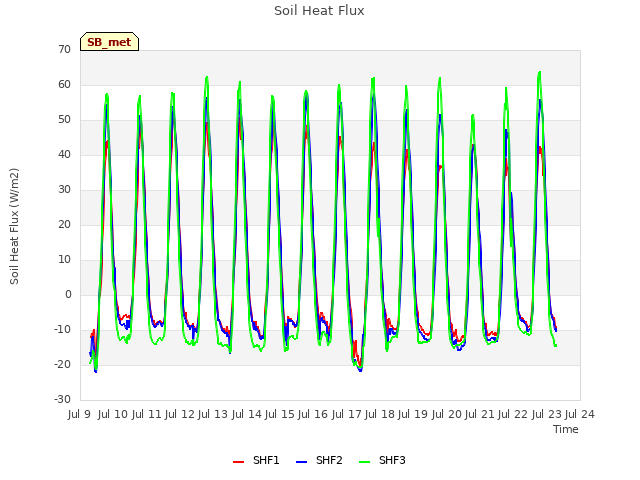Click the Jul 18 x-axis tick label
The width and height of the screenshot is (640, 480).
click(379, 414)
